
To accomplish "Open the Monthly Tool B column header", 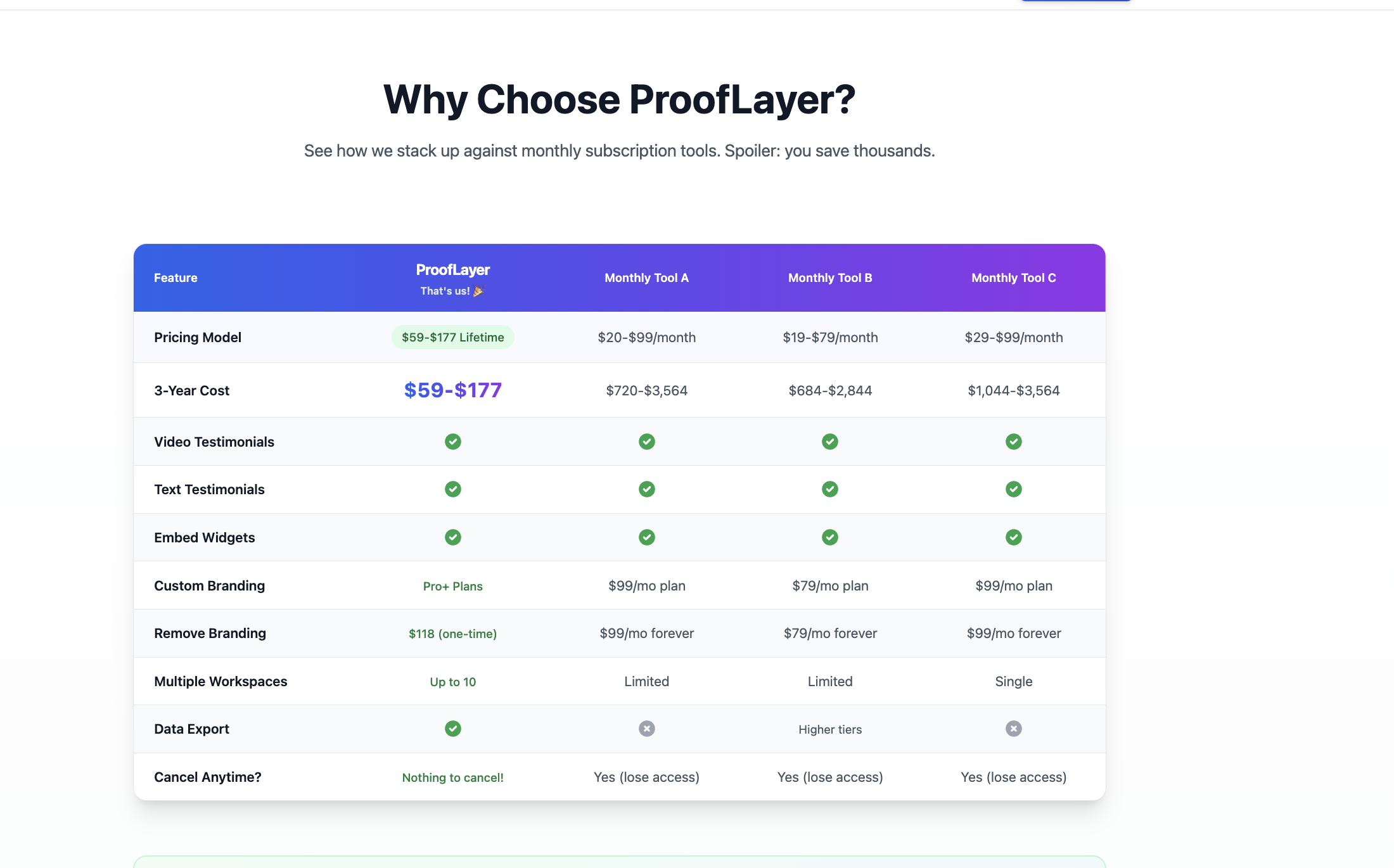I will click(829, 278).
